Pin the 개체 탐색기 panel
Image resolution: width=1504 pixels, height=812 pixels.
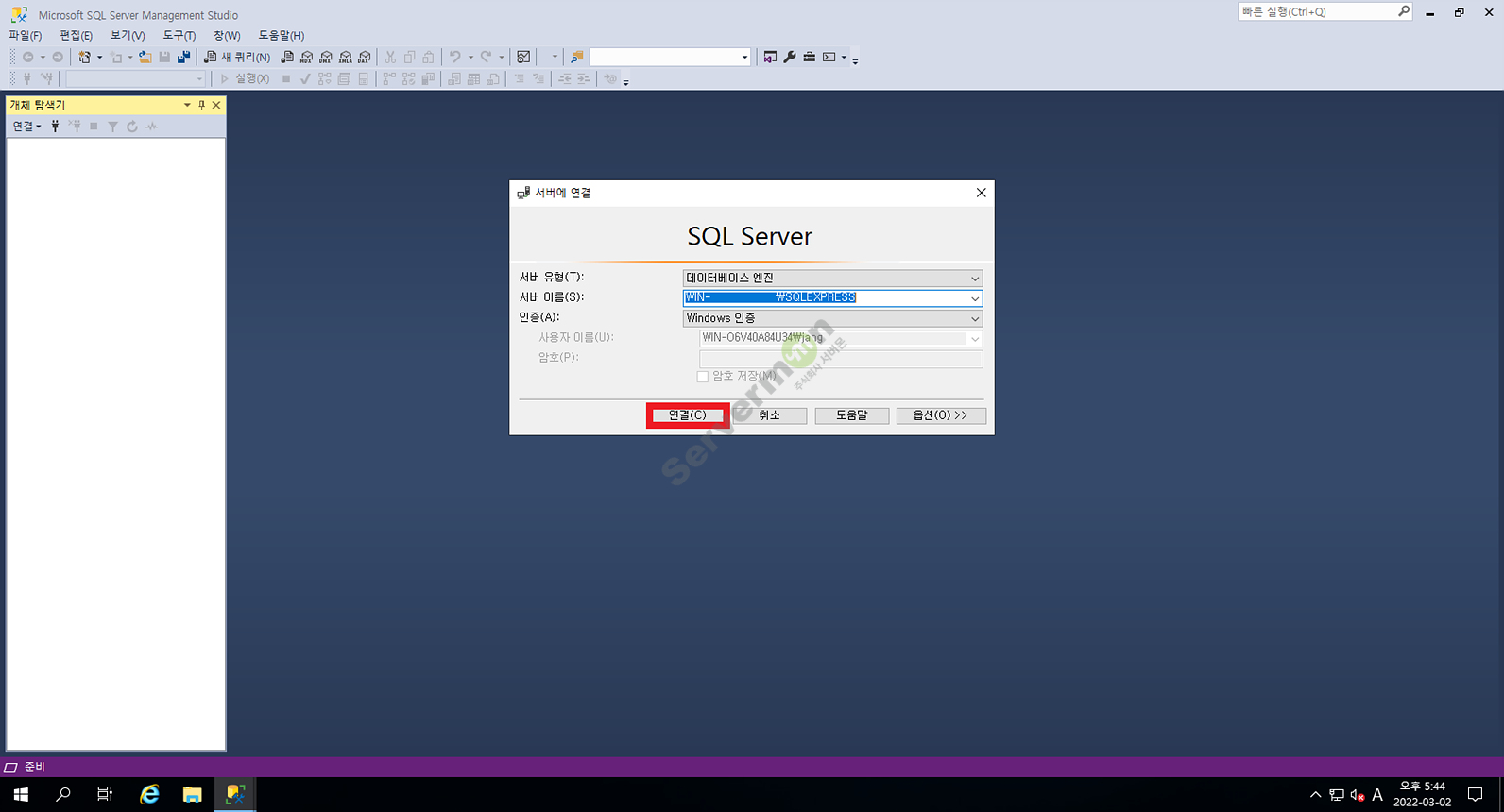coord(201,105)
